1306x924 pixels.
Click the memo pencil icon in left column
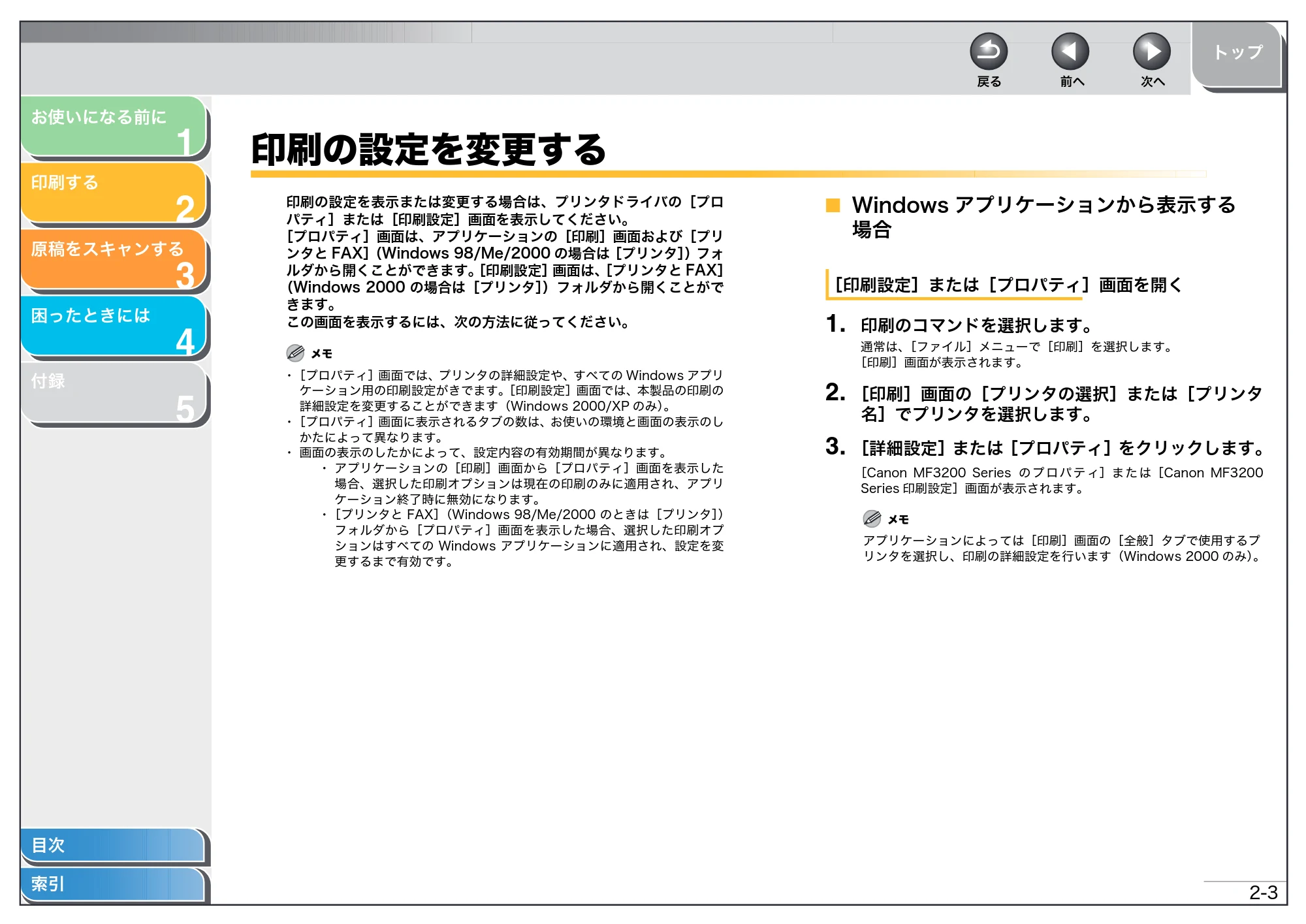(295, 353)
